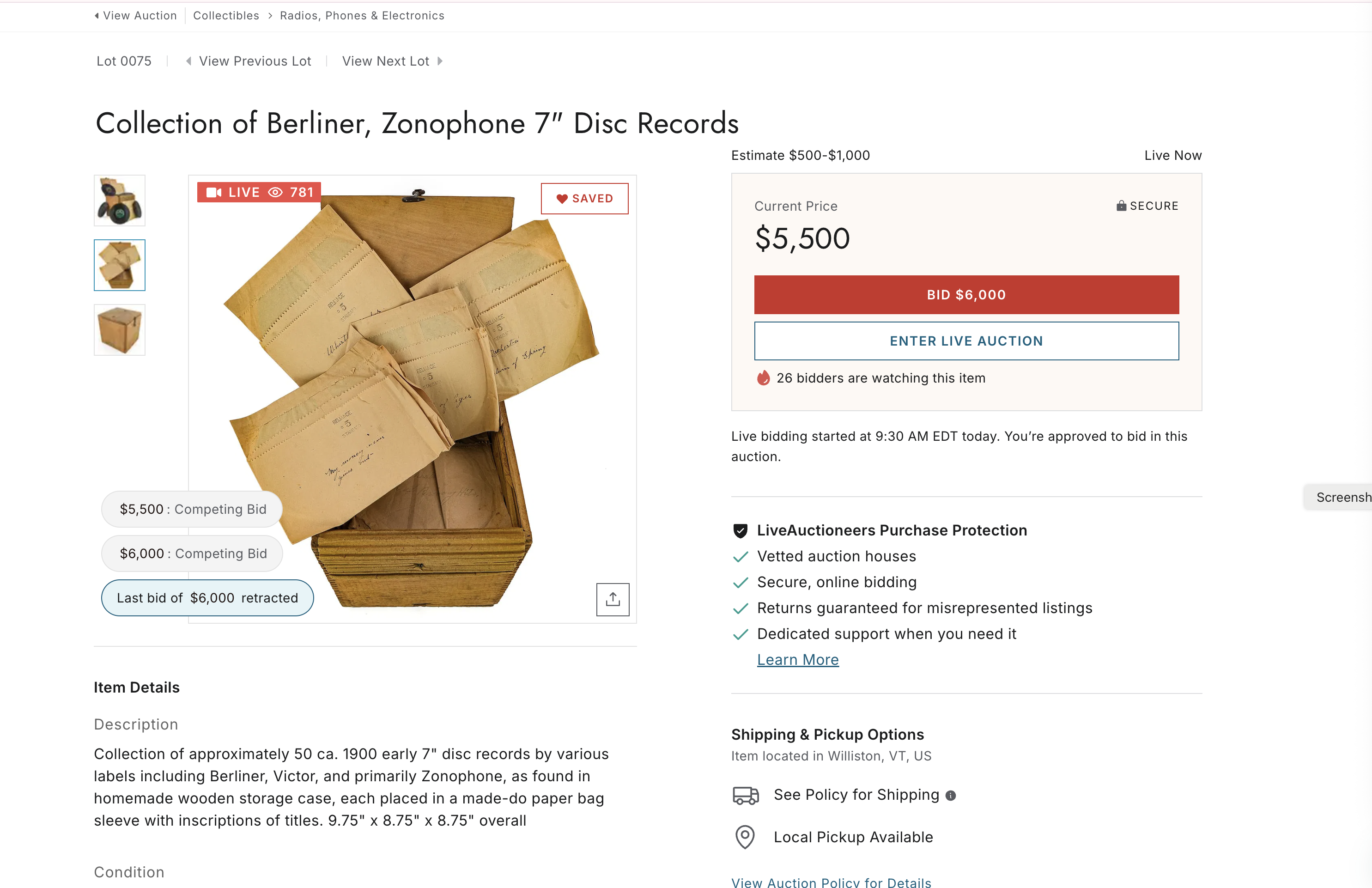Place a bid with BID $6,000

coord(966,295)
